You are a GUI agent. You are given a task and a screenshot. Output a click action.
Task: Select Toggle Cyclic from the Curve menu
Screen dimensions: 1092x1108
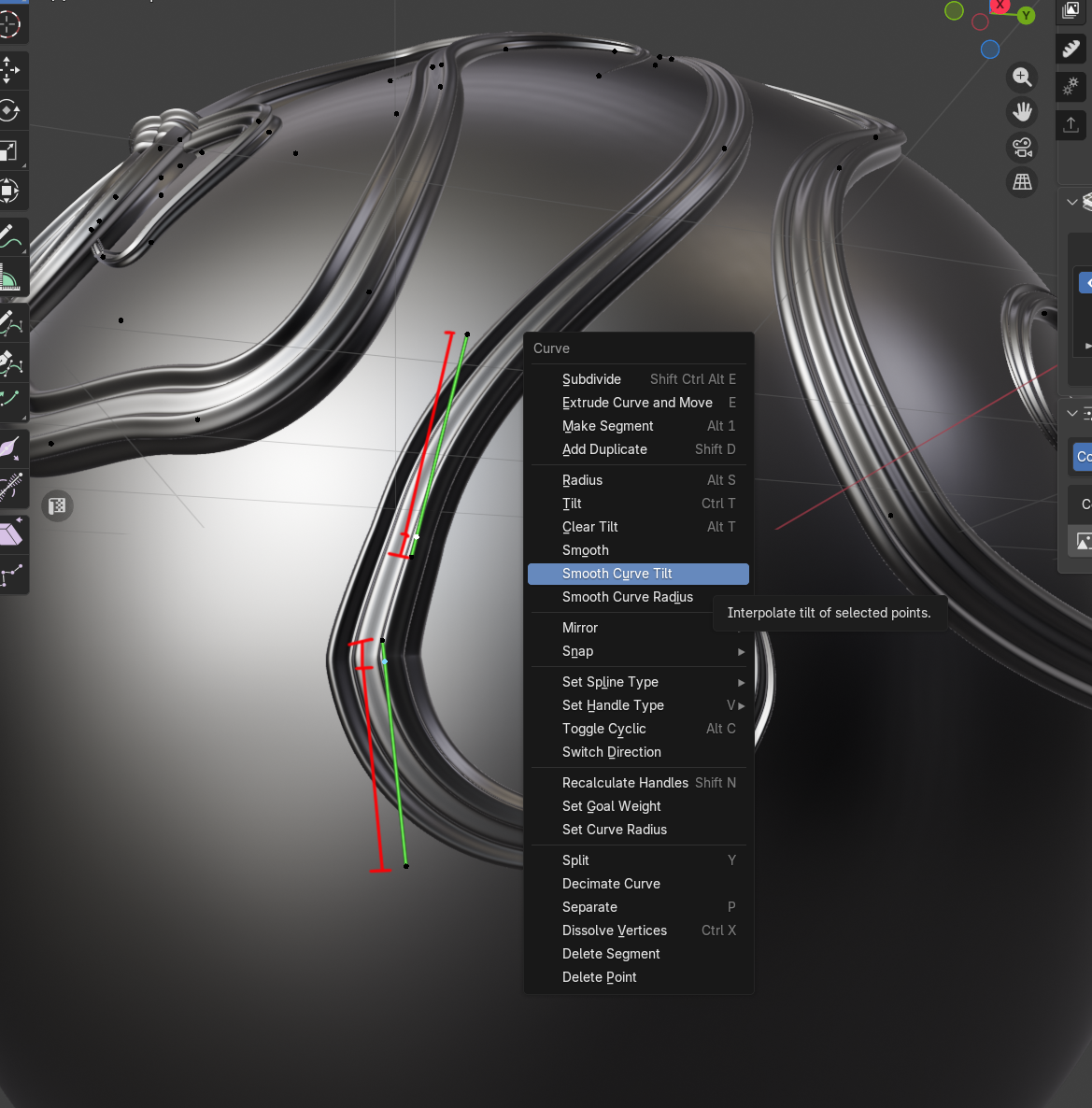tap(639, 729)
